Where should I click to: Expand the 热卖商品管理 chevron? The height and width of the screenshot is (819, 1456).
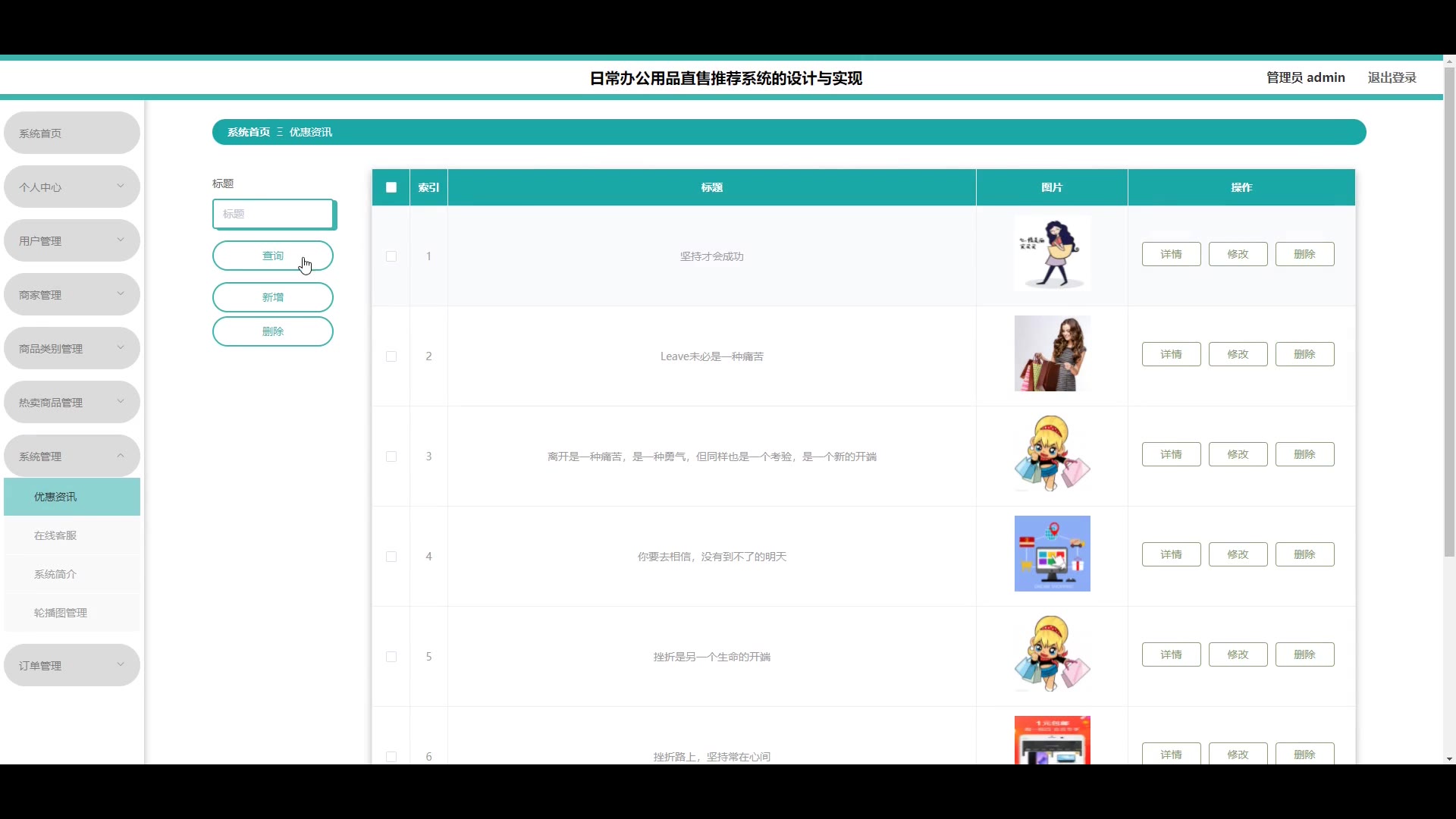[121, 401]
